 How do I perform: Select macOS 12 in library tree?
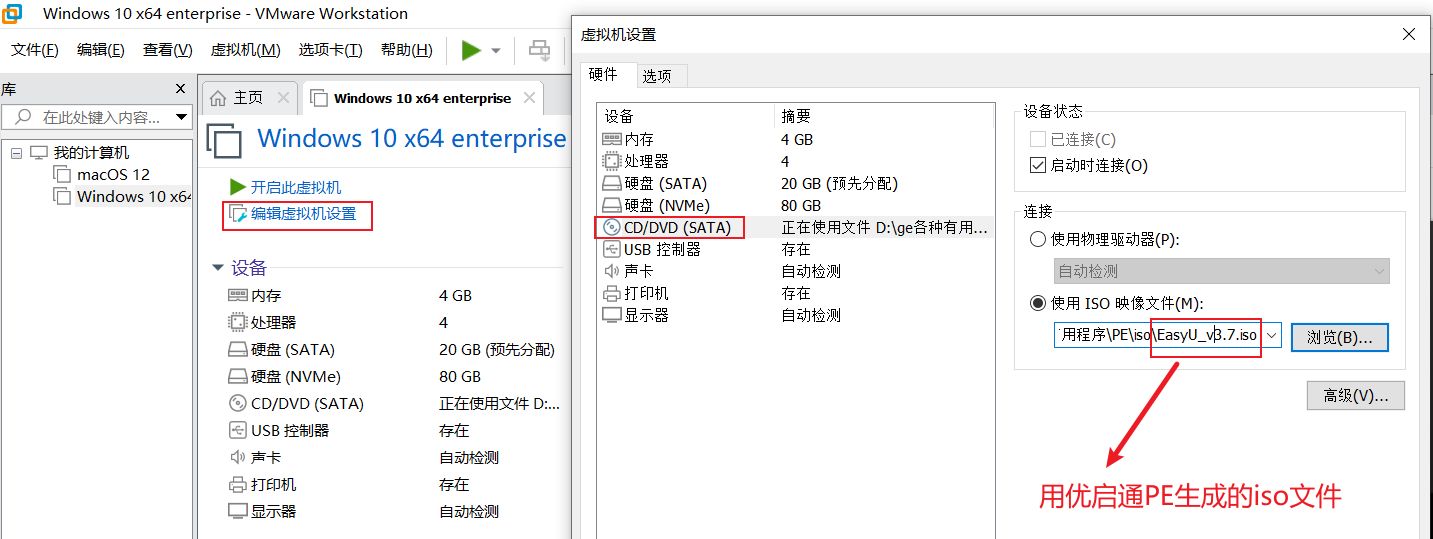click(113, 174)
